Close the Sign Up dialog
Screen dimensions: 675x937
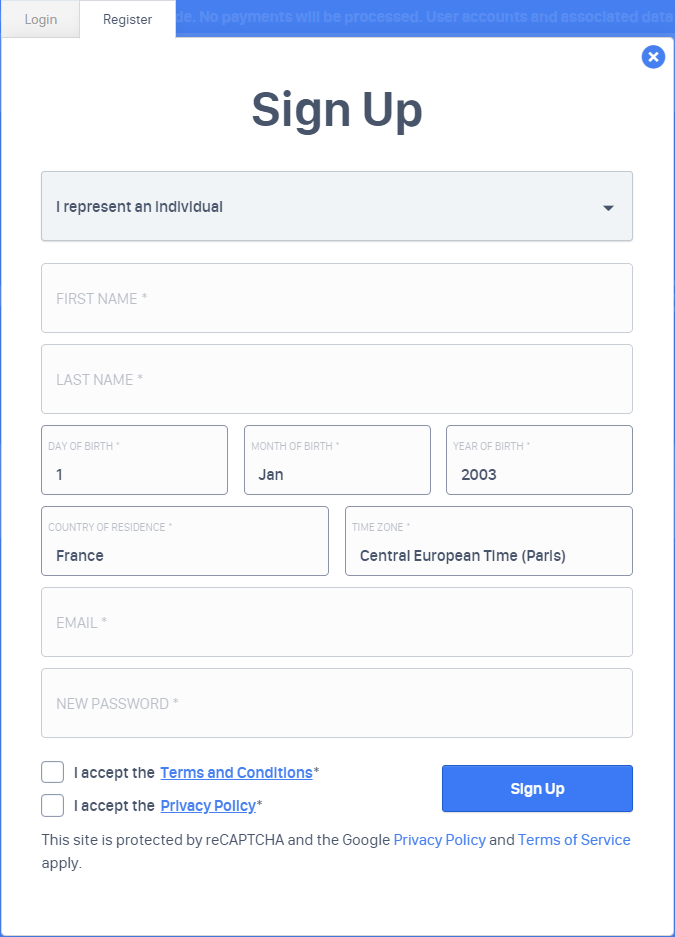[653, 57]
